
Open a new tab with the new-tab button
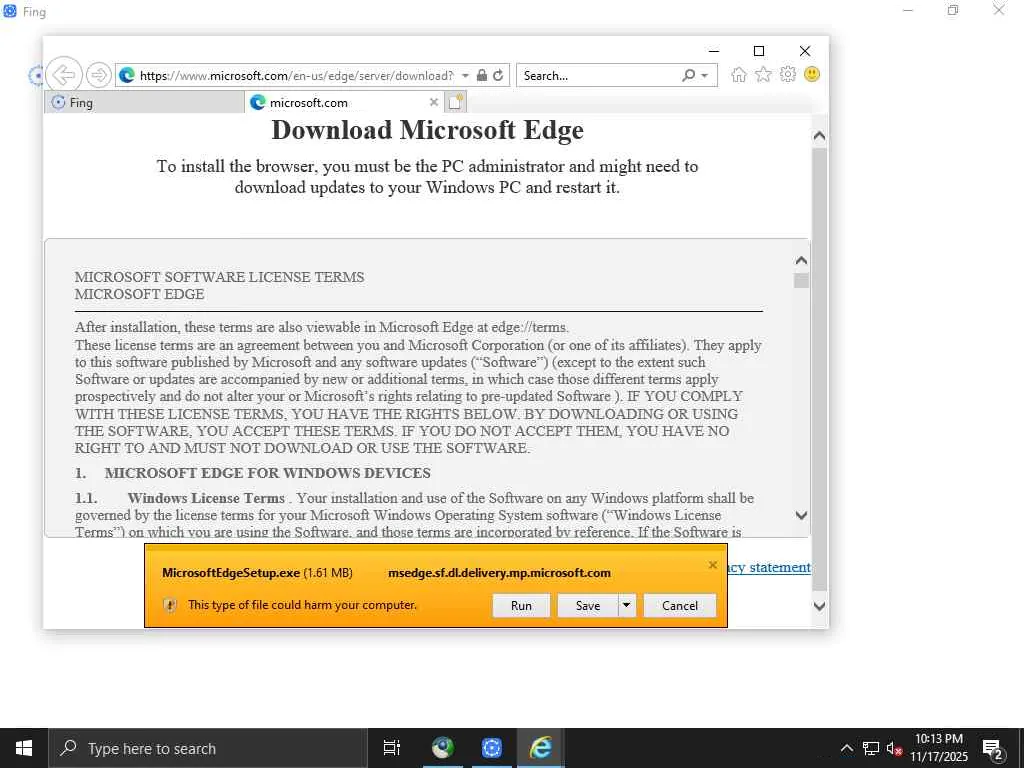tap(455, 102)
